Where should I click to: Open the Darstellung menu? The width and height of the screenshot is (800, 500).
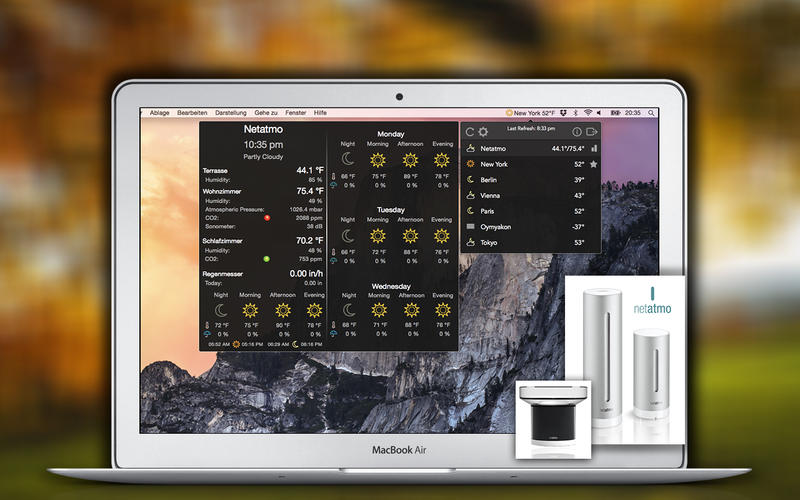pyautogui.click(x=231, y=113)
